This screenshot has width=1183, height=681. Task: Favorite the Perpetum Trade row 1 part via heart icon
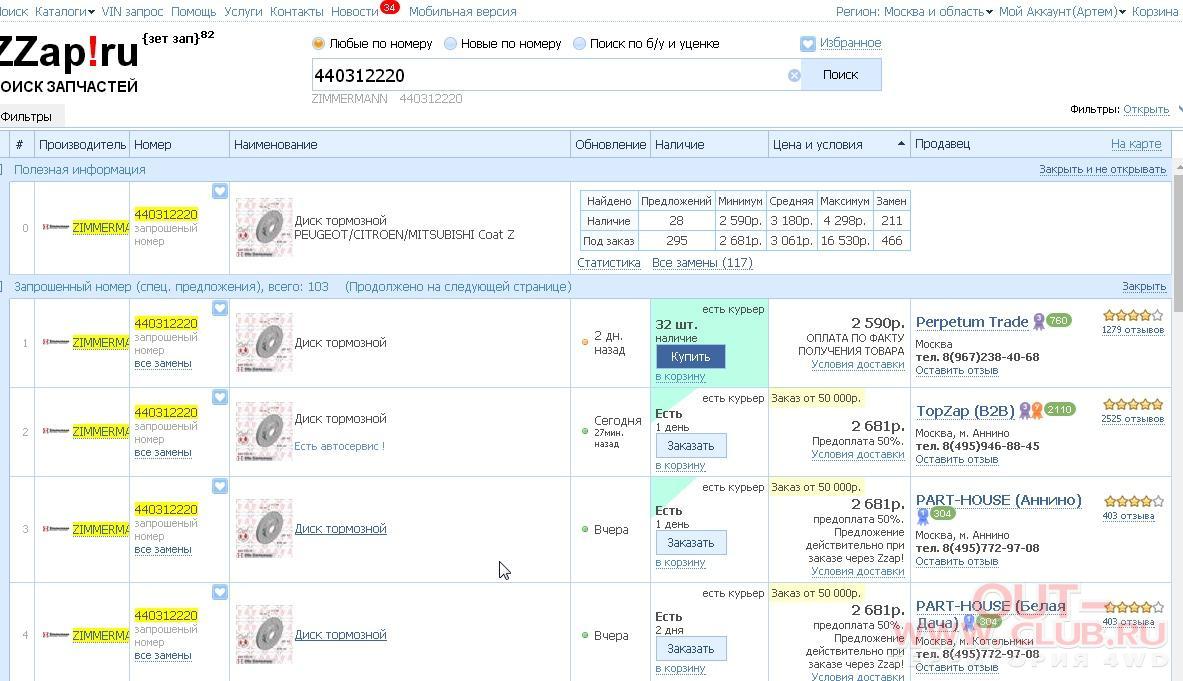tap(220, 308)
